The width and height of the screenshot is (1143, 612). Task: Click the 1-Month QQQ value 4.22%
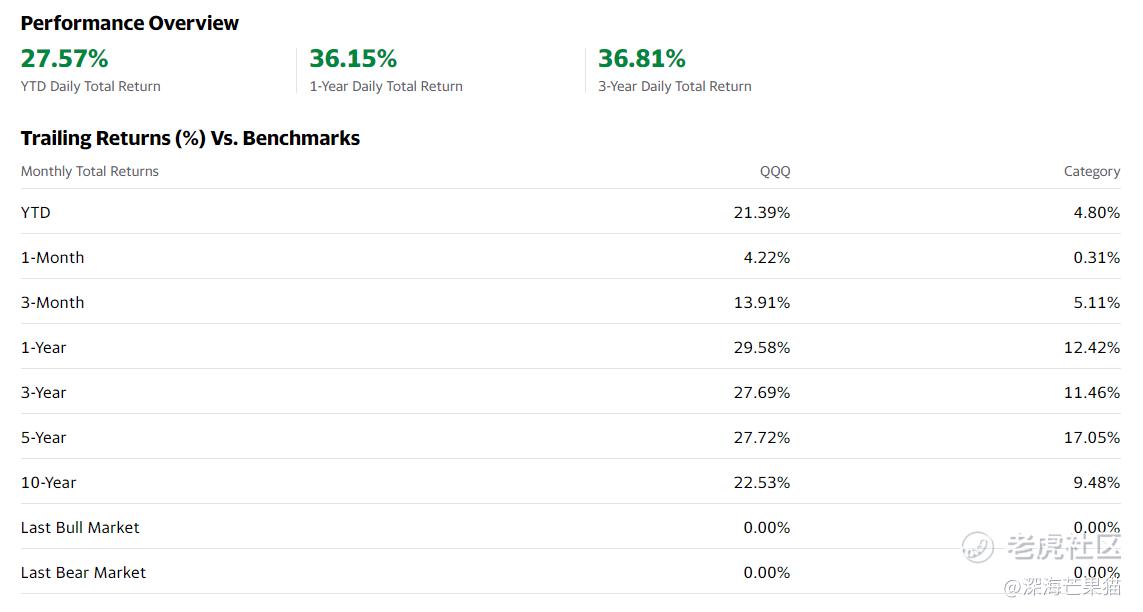pos(766,258)
